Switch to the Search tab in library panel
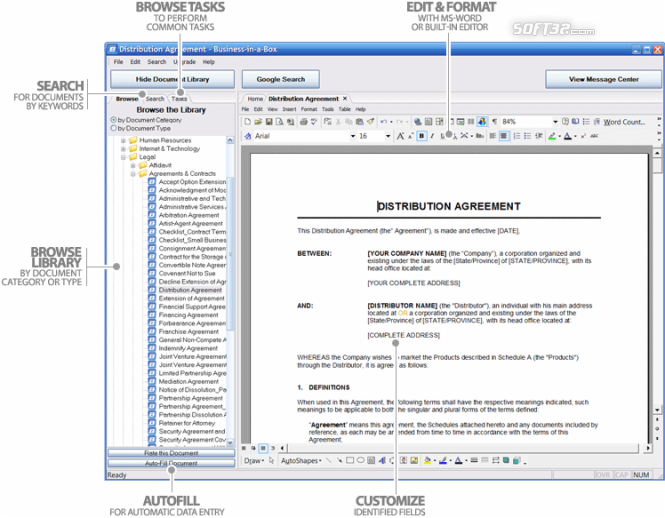 (x=155, y=99)
